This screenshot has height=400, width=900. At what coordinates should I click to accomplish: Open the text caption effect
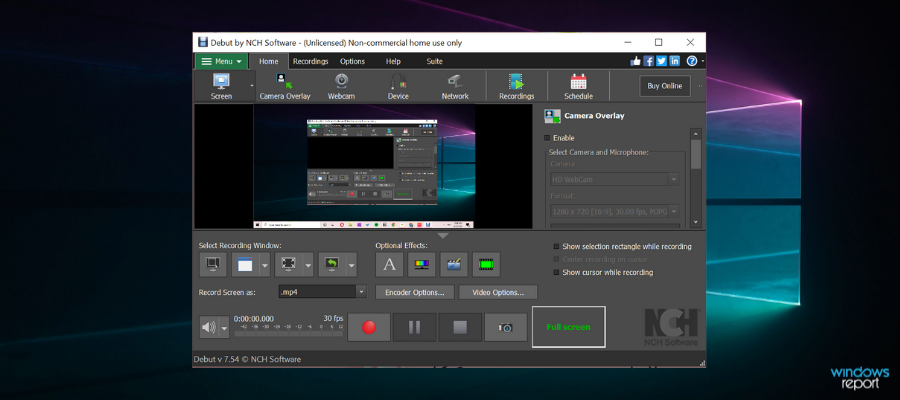tap(390, 265)
